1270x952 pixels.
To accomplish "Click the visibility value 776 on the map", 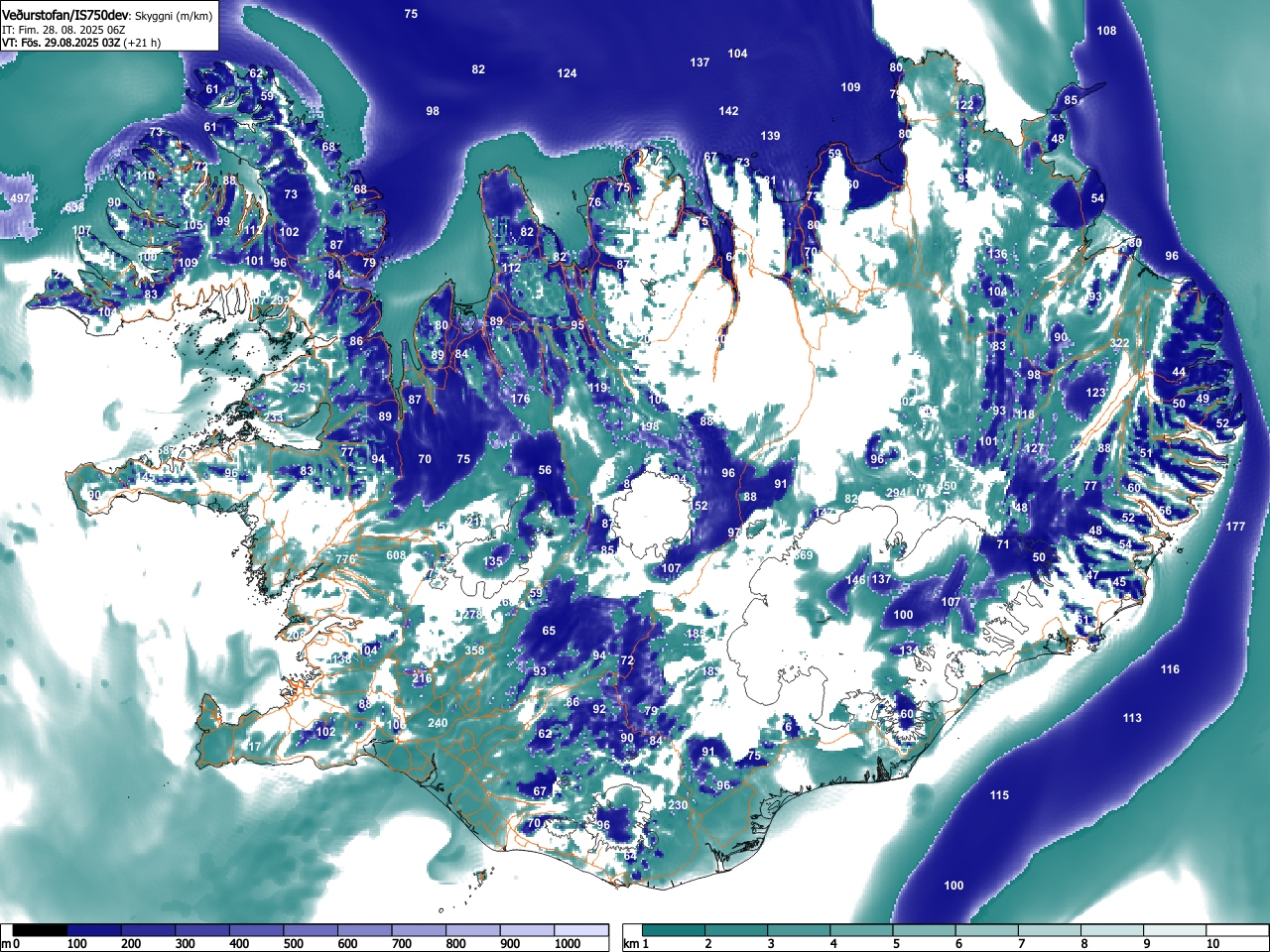I will point(344,559).
